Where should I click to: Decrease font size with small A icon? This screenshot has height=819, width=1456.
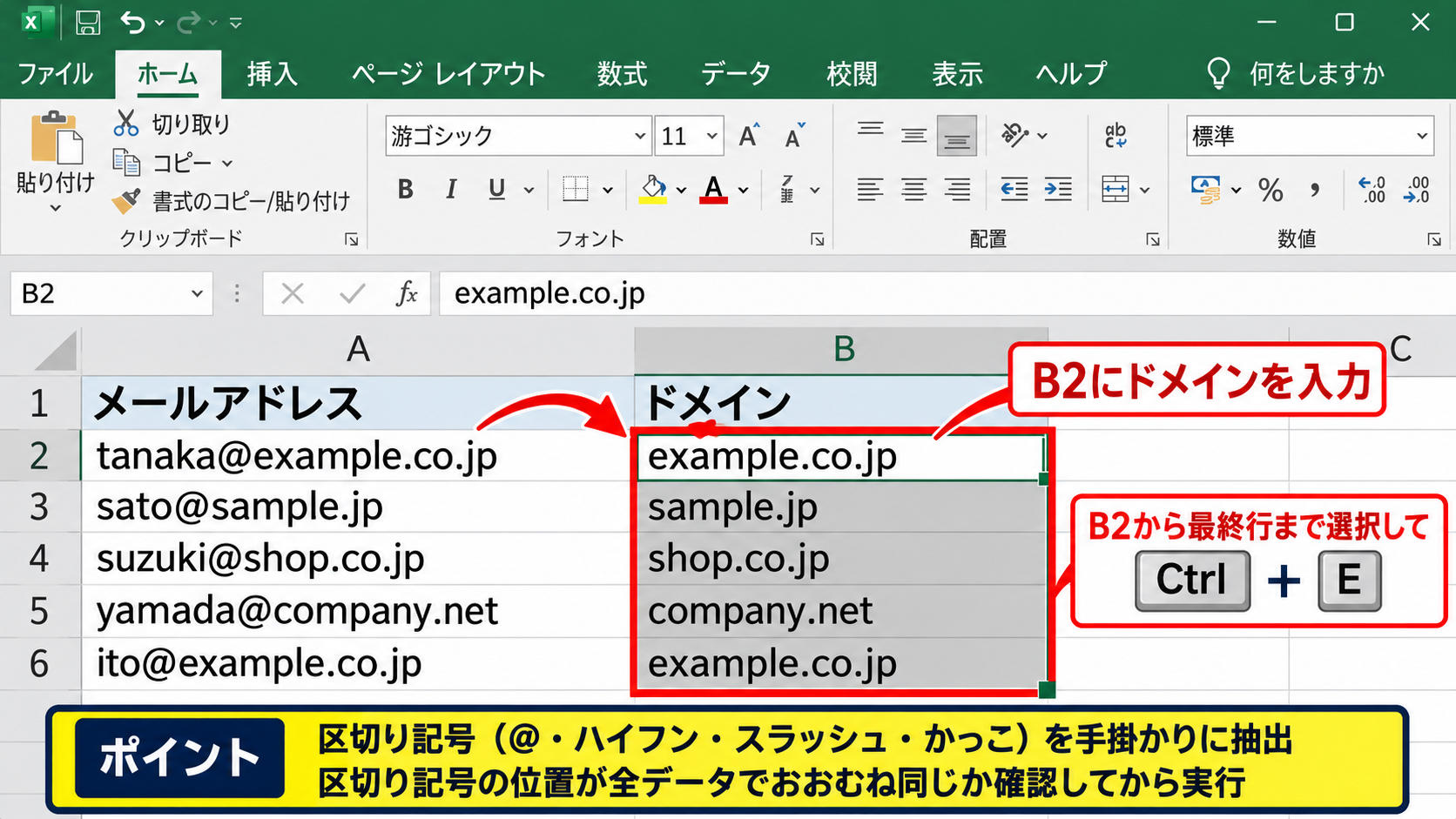[x=794, y=136]
